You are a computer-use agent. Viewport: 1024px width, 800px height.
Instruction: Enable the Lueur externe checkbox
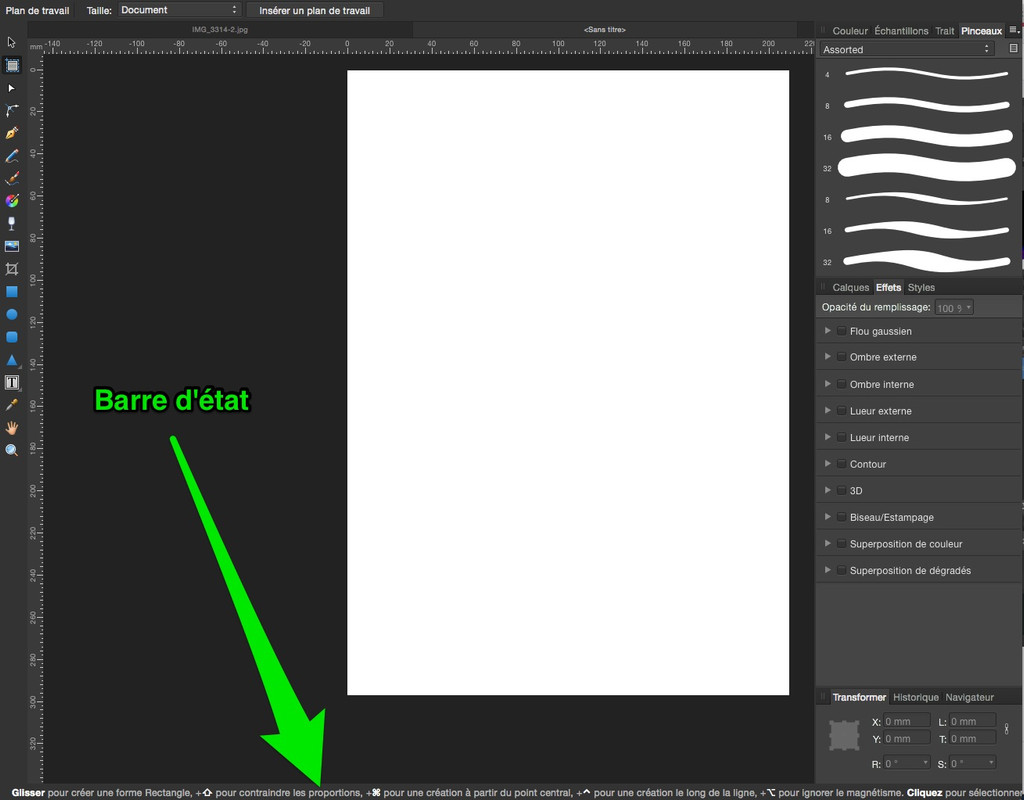(842, 411)
